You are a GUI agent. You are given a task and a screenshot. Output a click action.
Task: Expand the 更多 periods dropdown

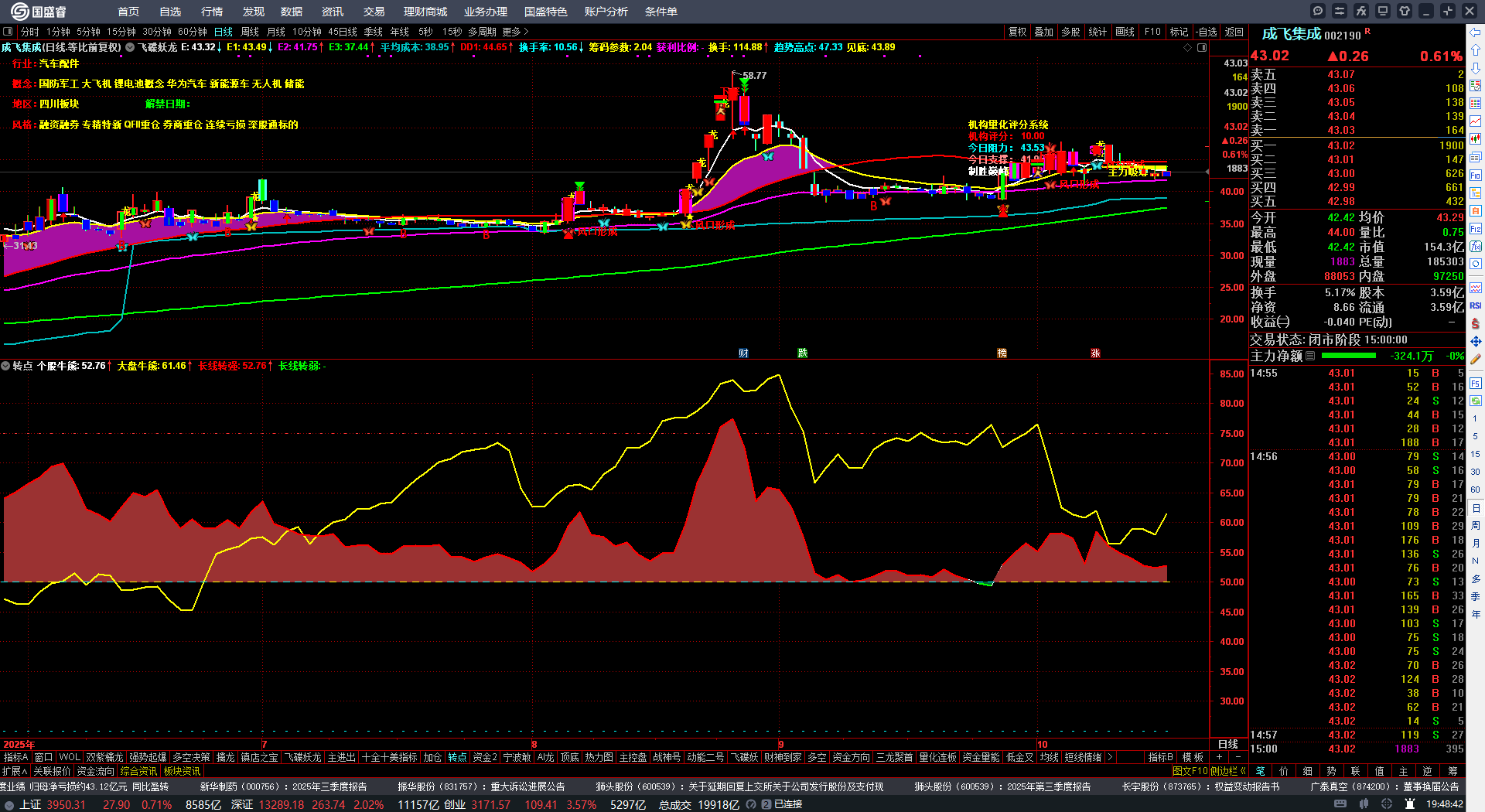coord(515,32)
